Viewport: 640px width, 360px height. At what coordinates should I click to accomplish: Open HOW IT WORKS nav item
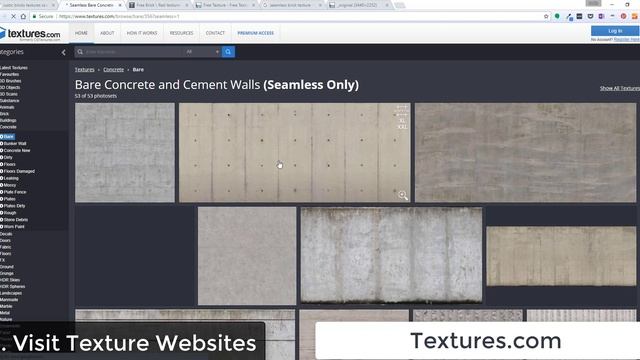pos(142,33)
